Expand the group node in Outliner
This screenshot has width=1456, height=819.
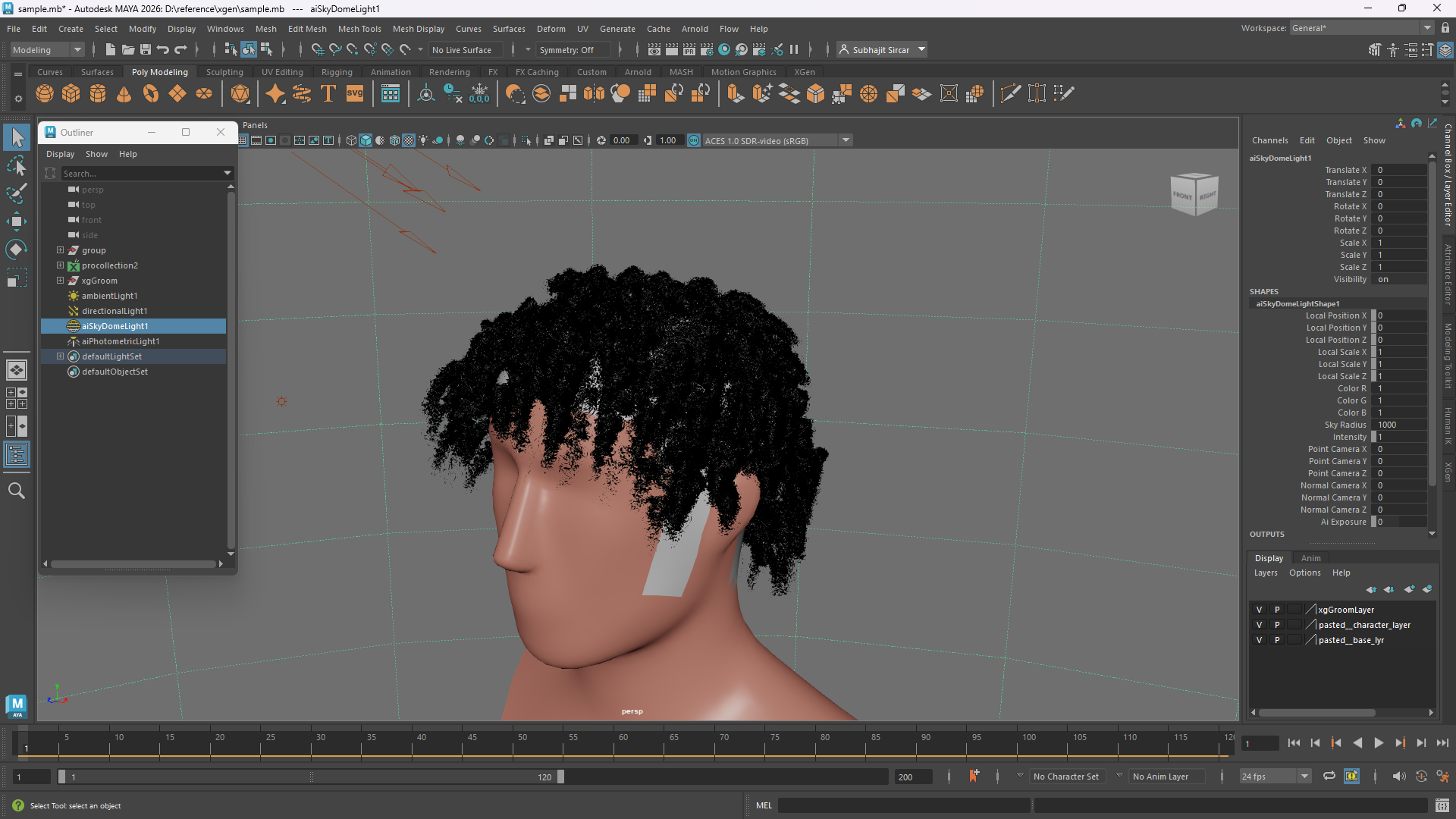[60, 250]
